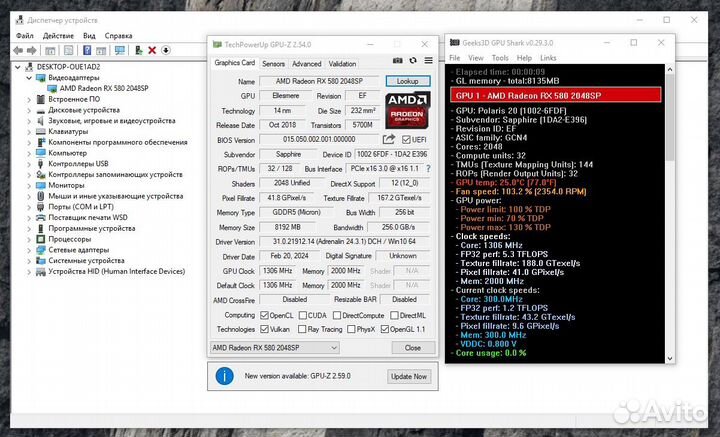The width and height of the screenshot is (720, 437).
Task: Expand the Порты (COM и LPT) node
Action: click(x=29, y=207)
